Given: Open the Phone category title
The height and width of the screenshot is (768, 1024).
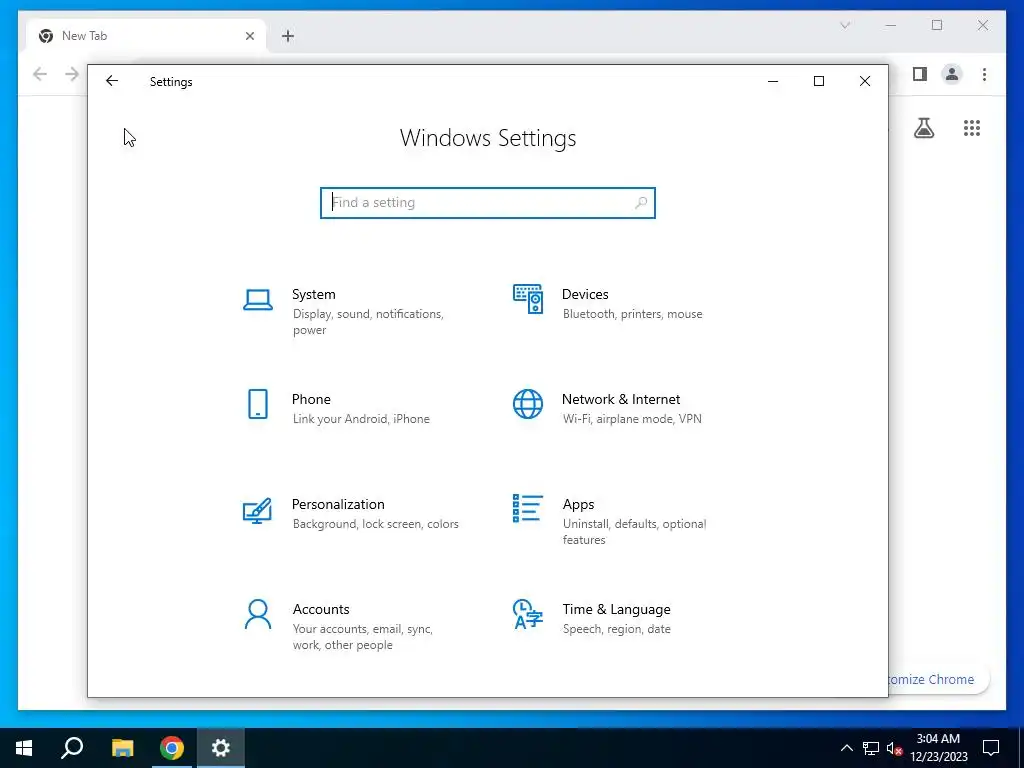Looking at the screenshot, I should tap(311, 400).
